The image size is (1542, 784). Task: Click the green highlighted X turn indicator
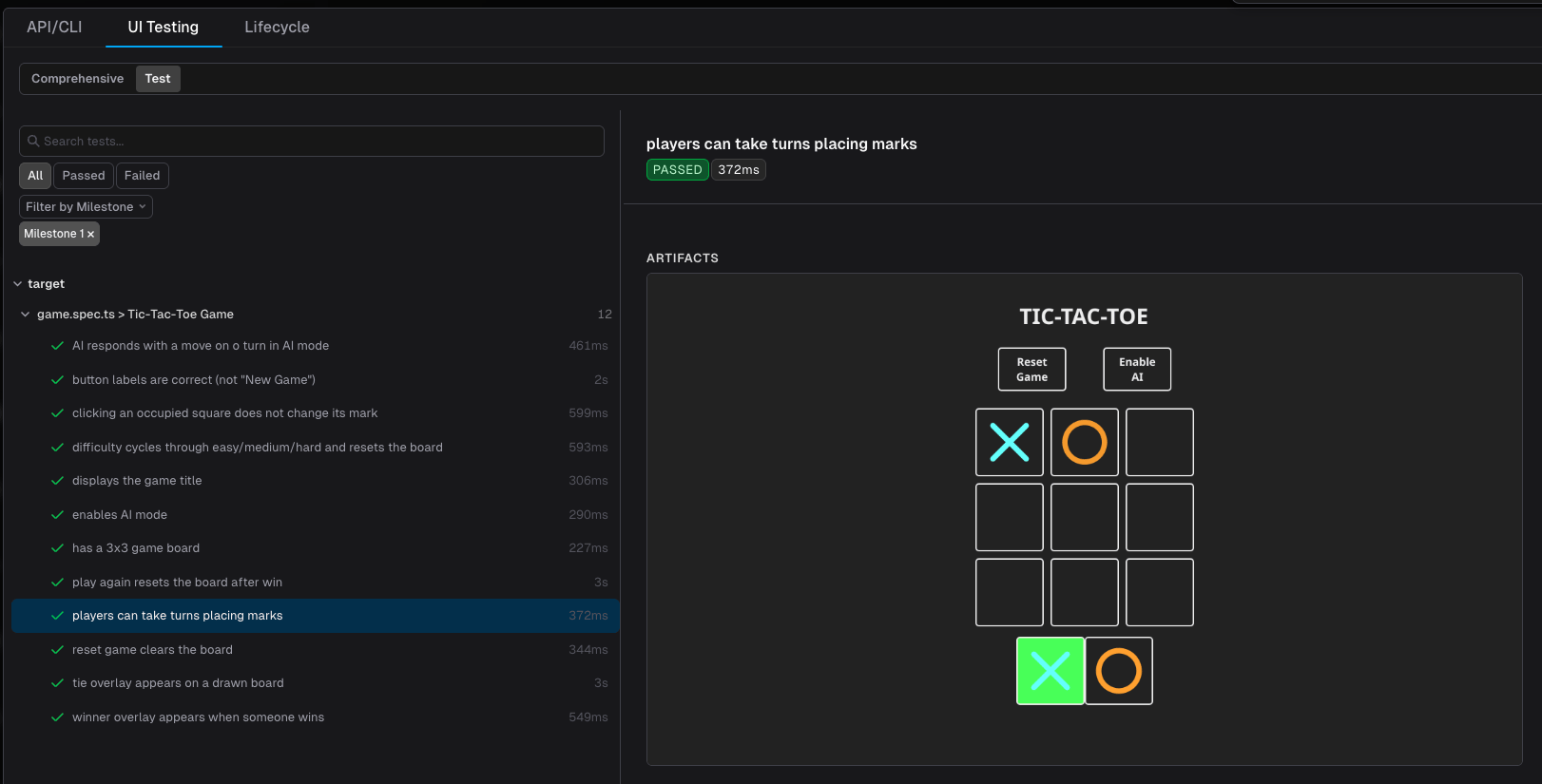click(x=1050, y=671)
